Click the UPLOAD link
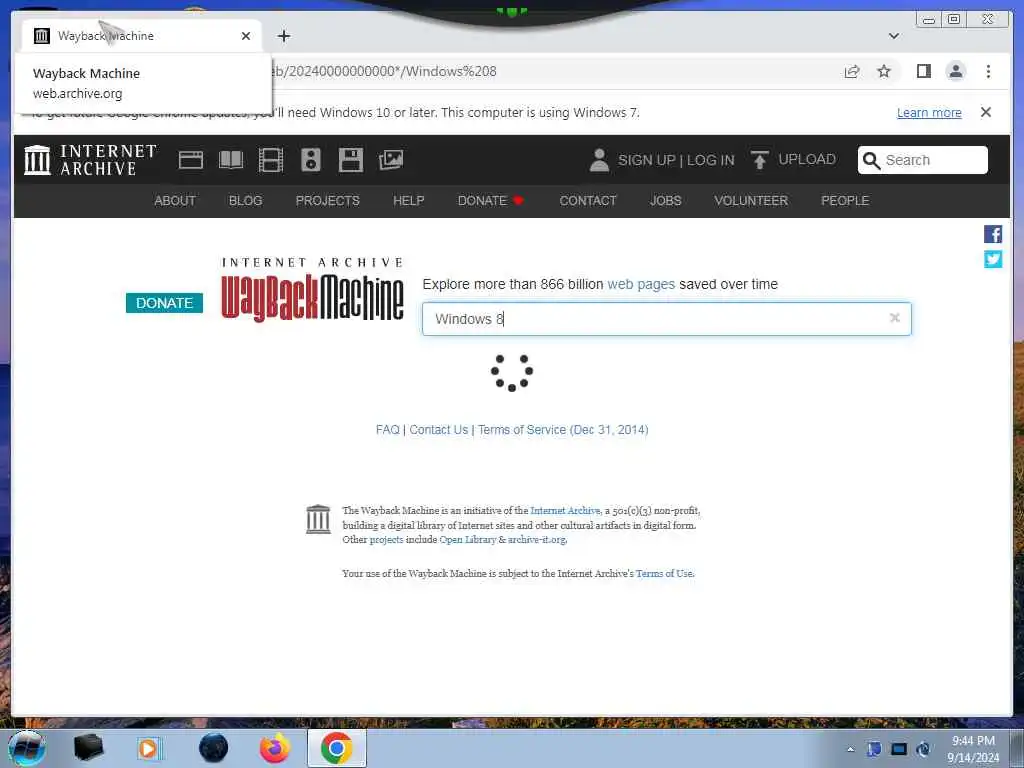Screen dimensions: 1024x768 (807, 159)
